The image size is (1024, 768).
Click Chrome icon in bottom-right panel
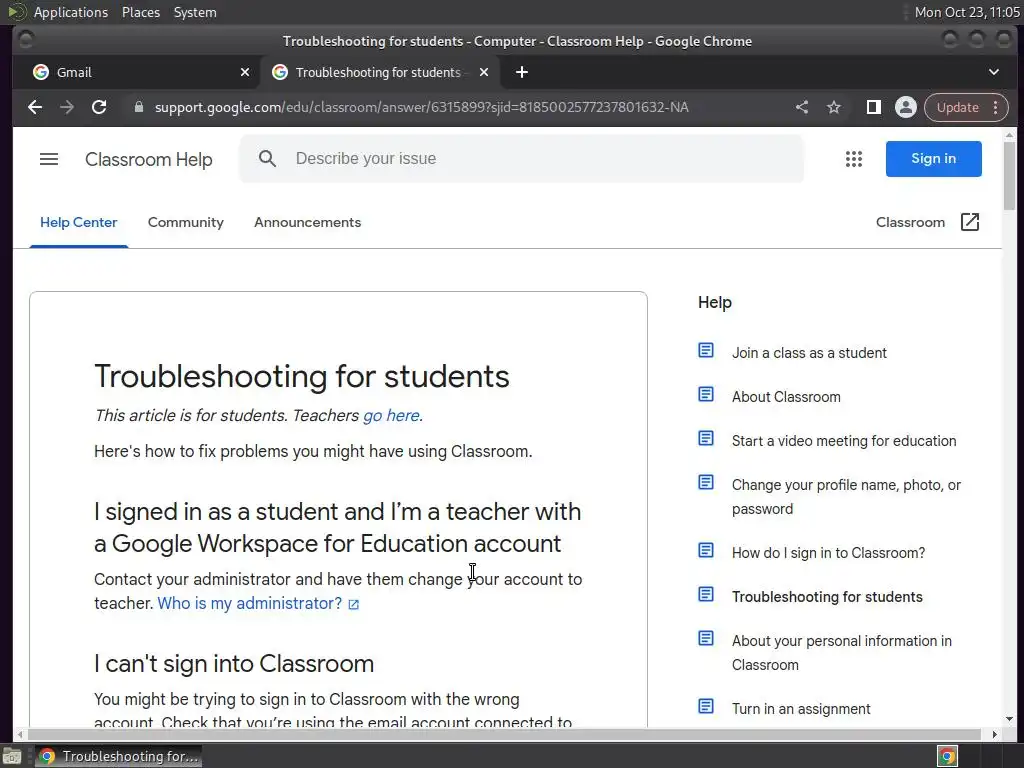pyautogui.click(x=947, y=756)
